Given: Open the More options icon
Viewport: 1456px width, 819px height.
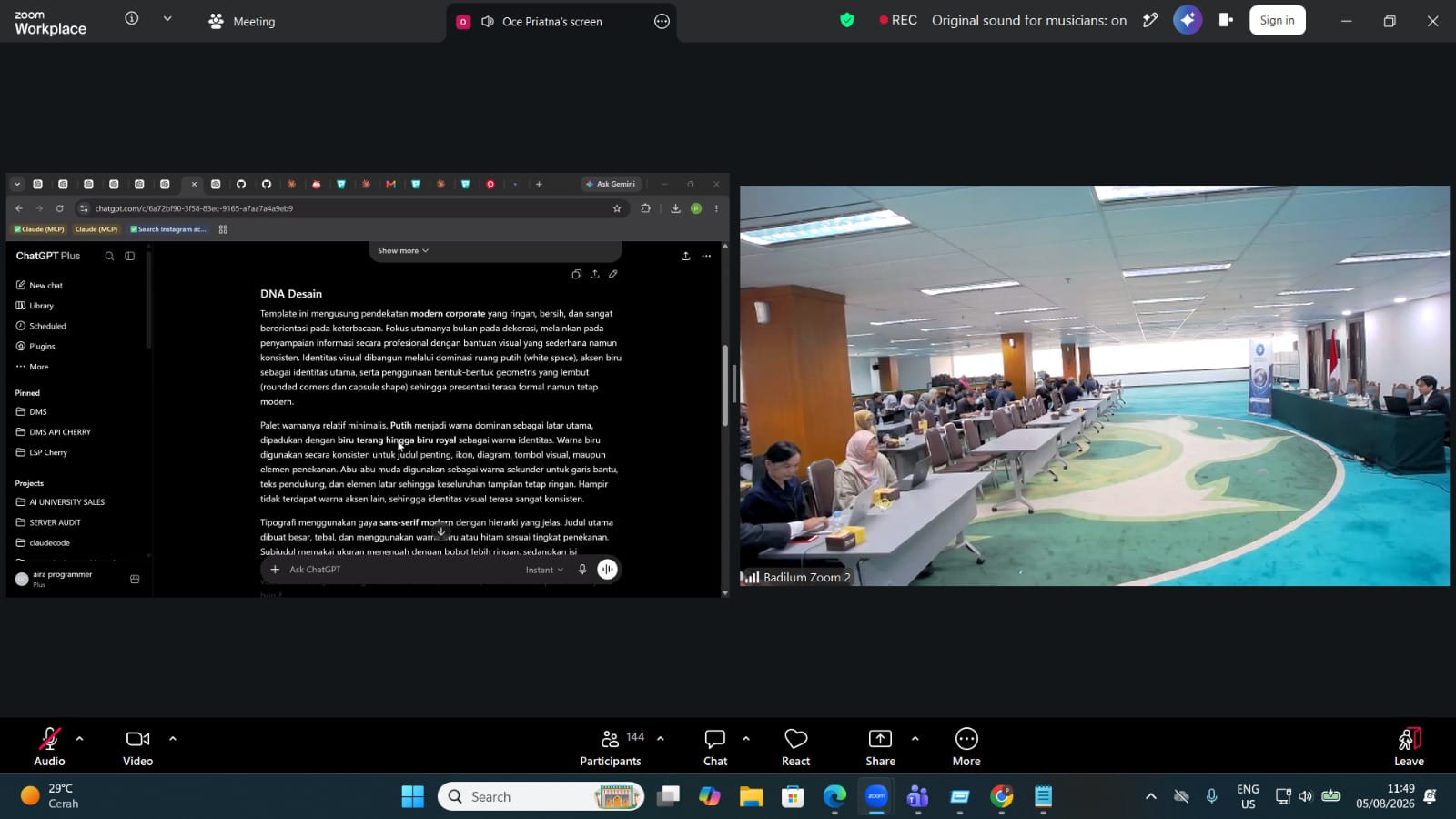Looking at the screenshot, I should pyautogui.click(x=966, y=738).
